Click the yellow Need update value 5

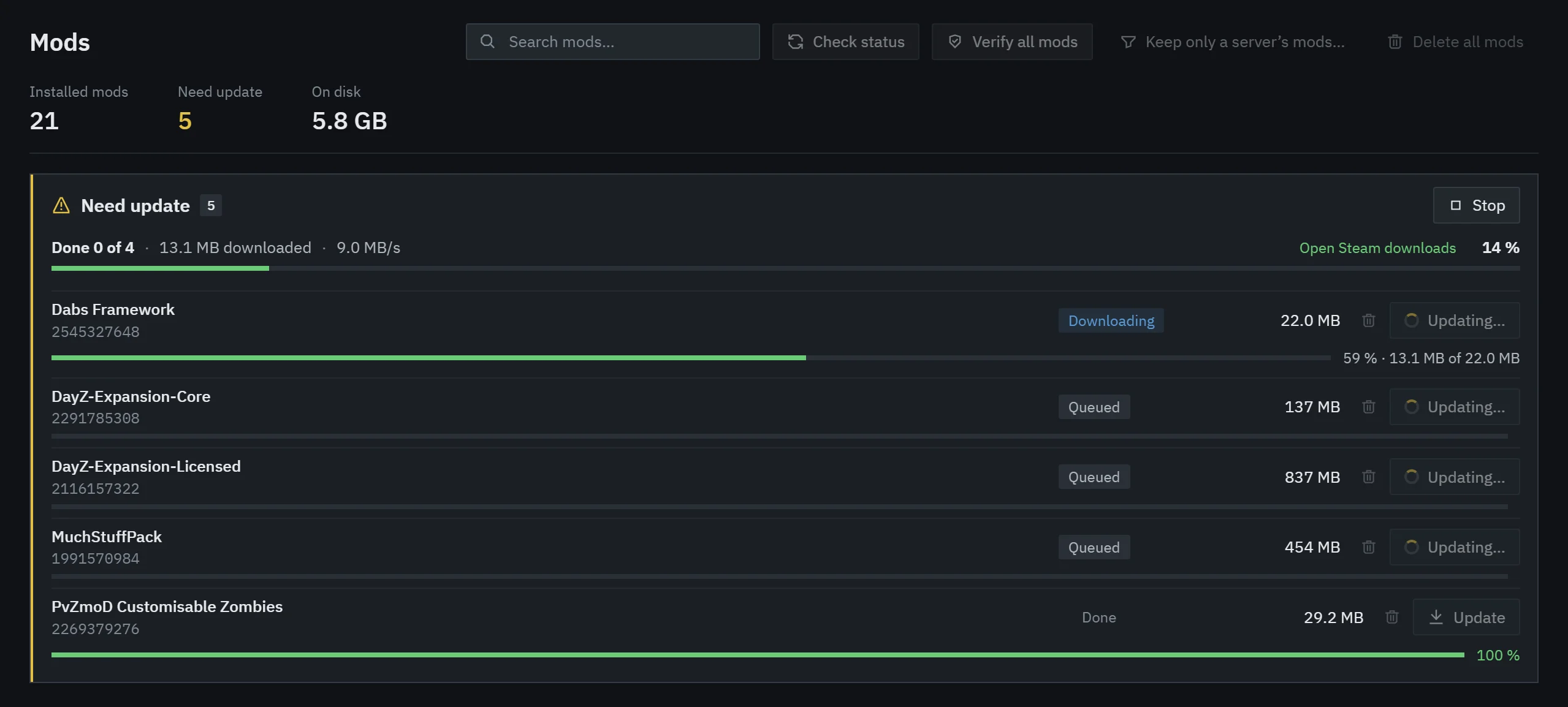tap(185, 121)
